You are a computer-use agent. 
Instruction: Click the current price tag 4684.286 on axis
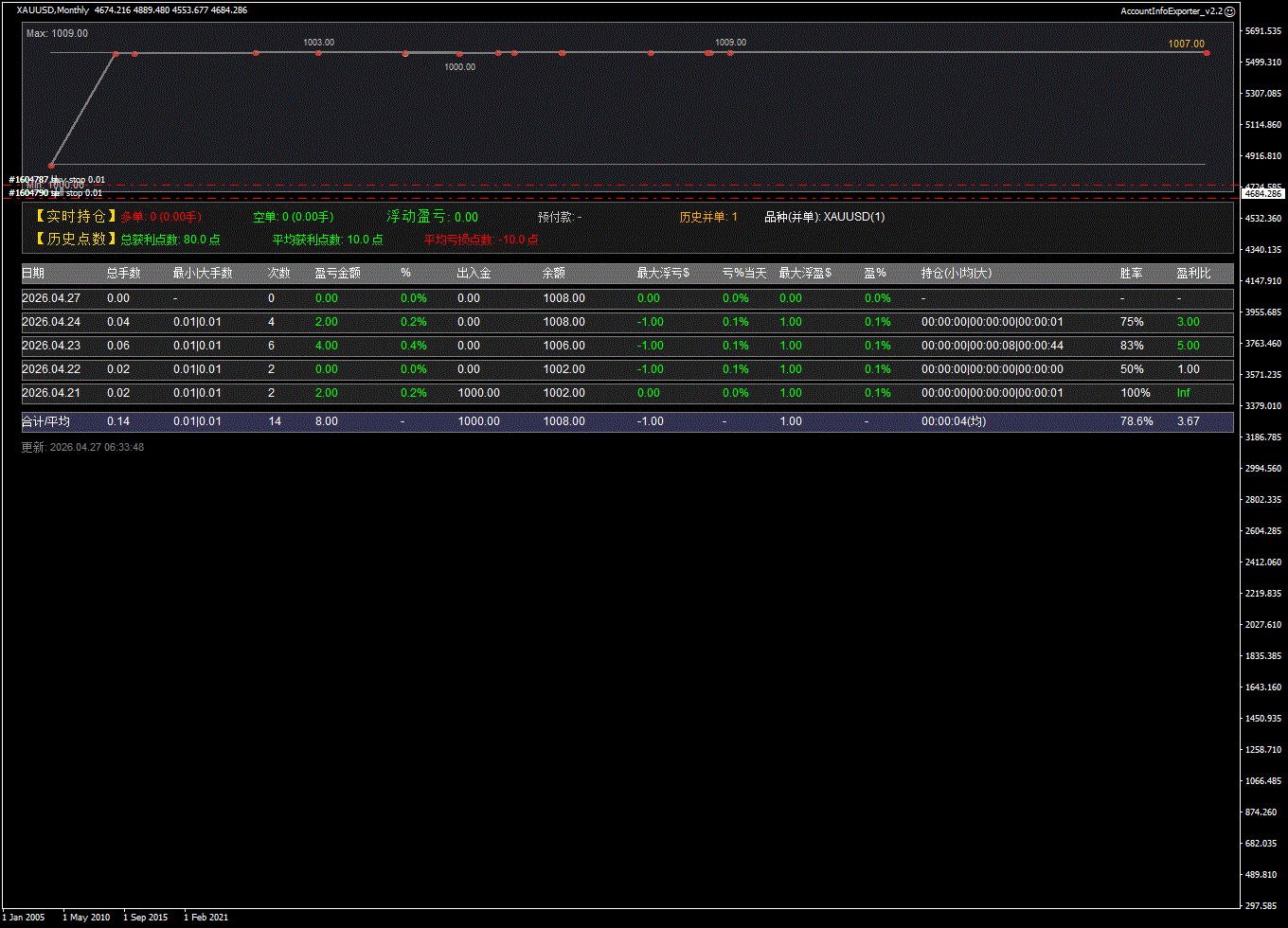[x=1262, y=193]
